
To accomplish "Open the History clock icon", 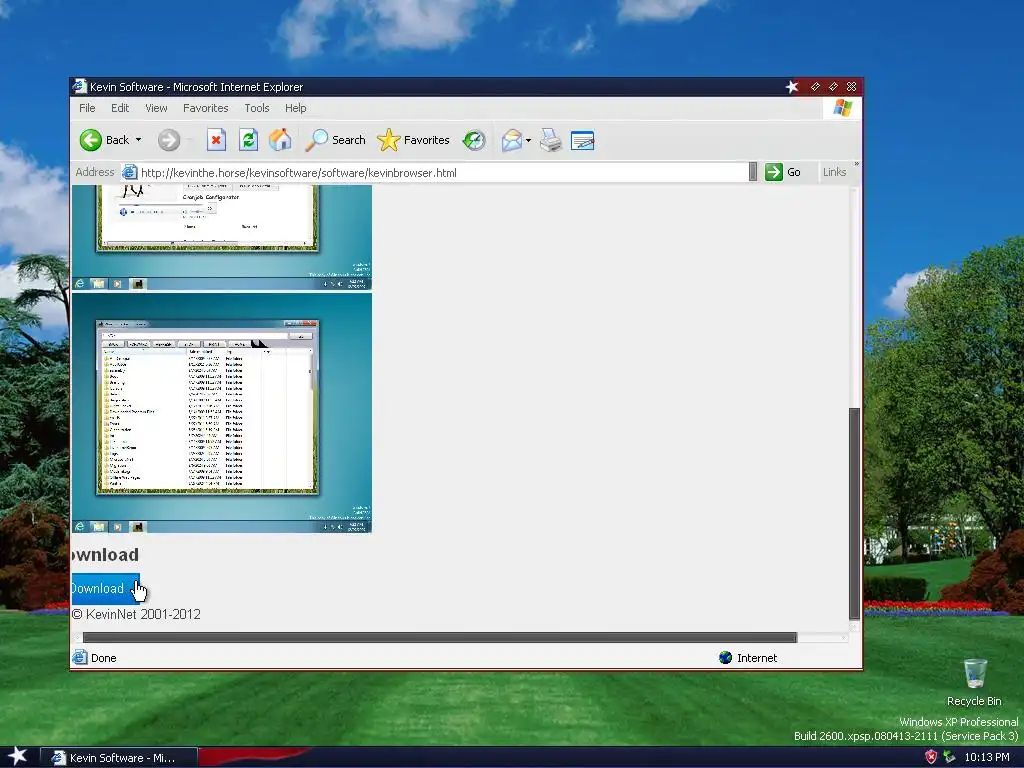I will [474, 140].
